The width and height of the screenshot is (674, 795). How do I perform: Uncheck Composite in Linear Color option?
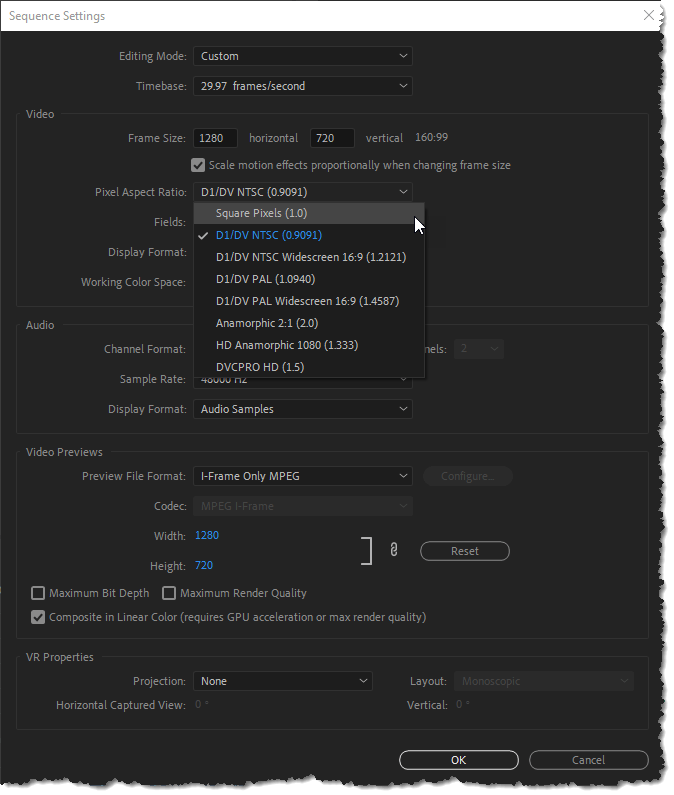(x=38, y=617)
